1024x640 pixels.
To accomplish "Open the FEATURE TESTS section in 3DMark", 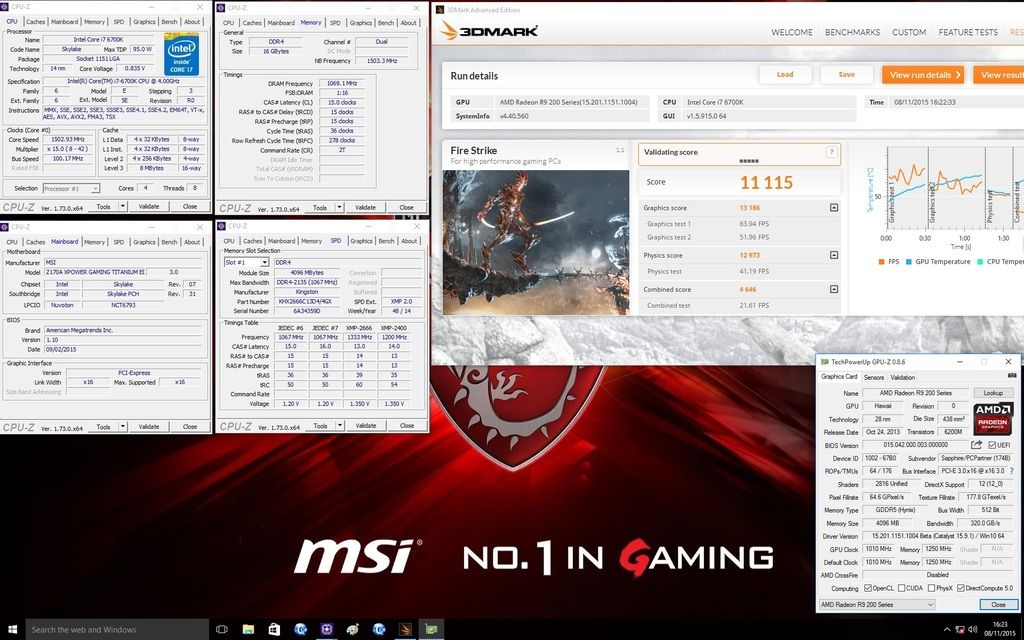I will 968,32.
